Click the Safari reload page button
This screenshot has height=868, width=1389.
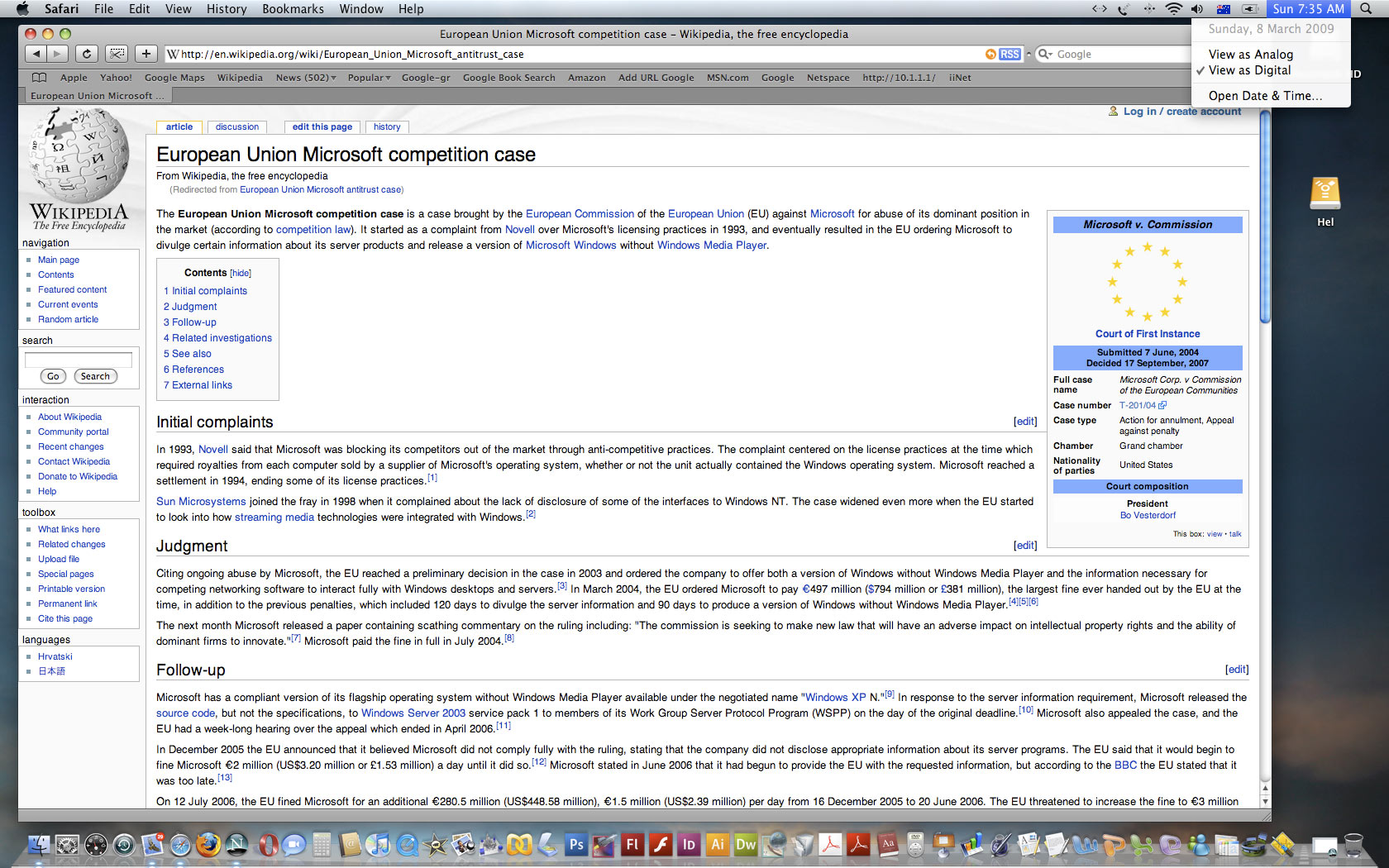pyautogui.click(x=87, y=54)
